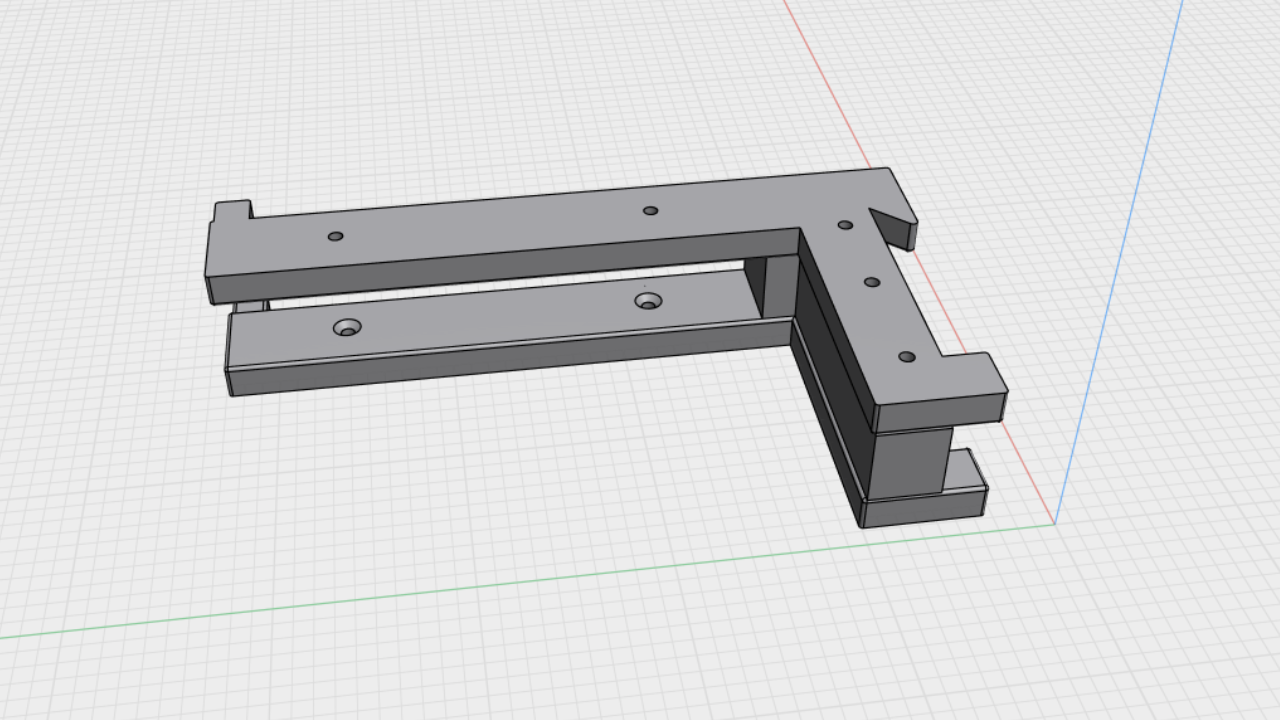Select the front side face of the lower bar

(510, 358)
